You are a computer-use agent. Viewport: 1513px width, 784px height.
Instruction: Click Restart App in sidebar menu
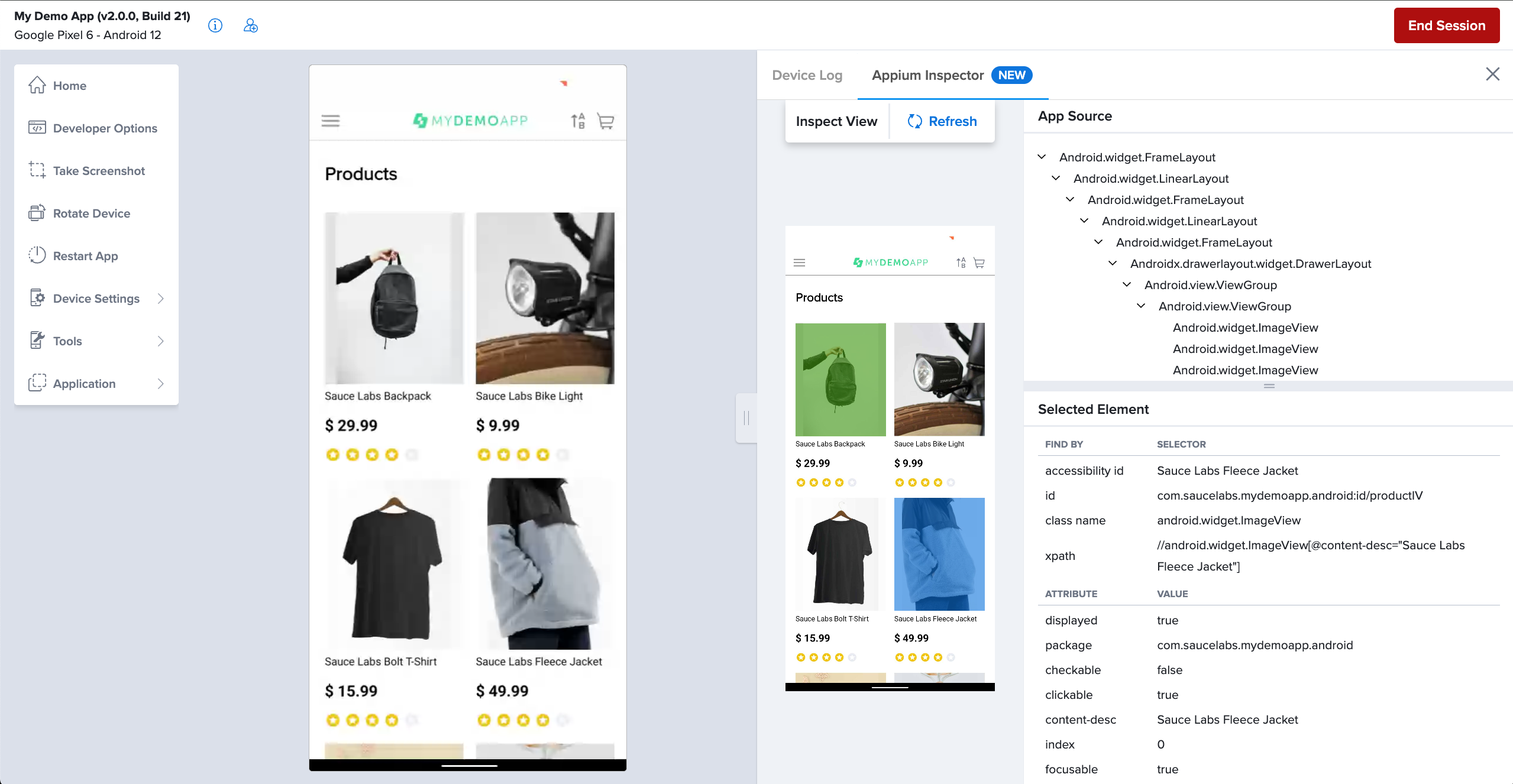[85, 255]
